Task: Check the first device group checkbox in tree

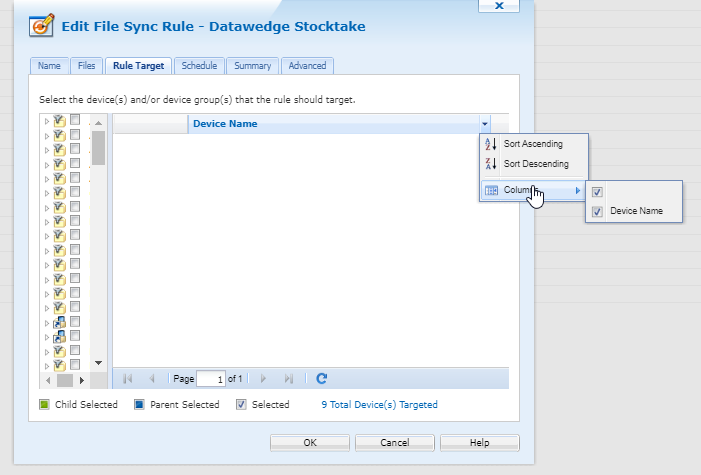Action: (75, 121)
